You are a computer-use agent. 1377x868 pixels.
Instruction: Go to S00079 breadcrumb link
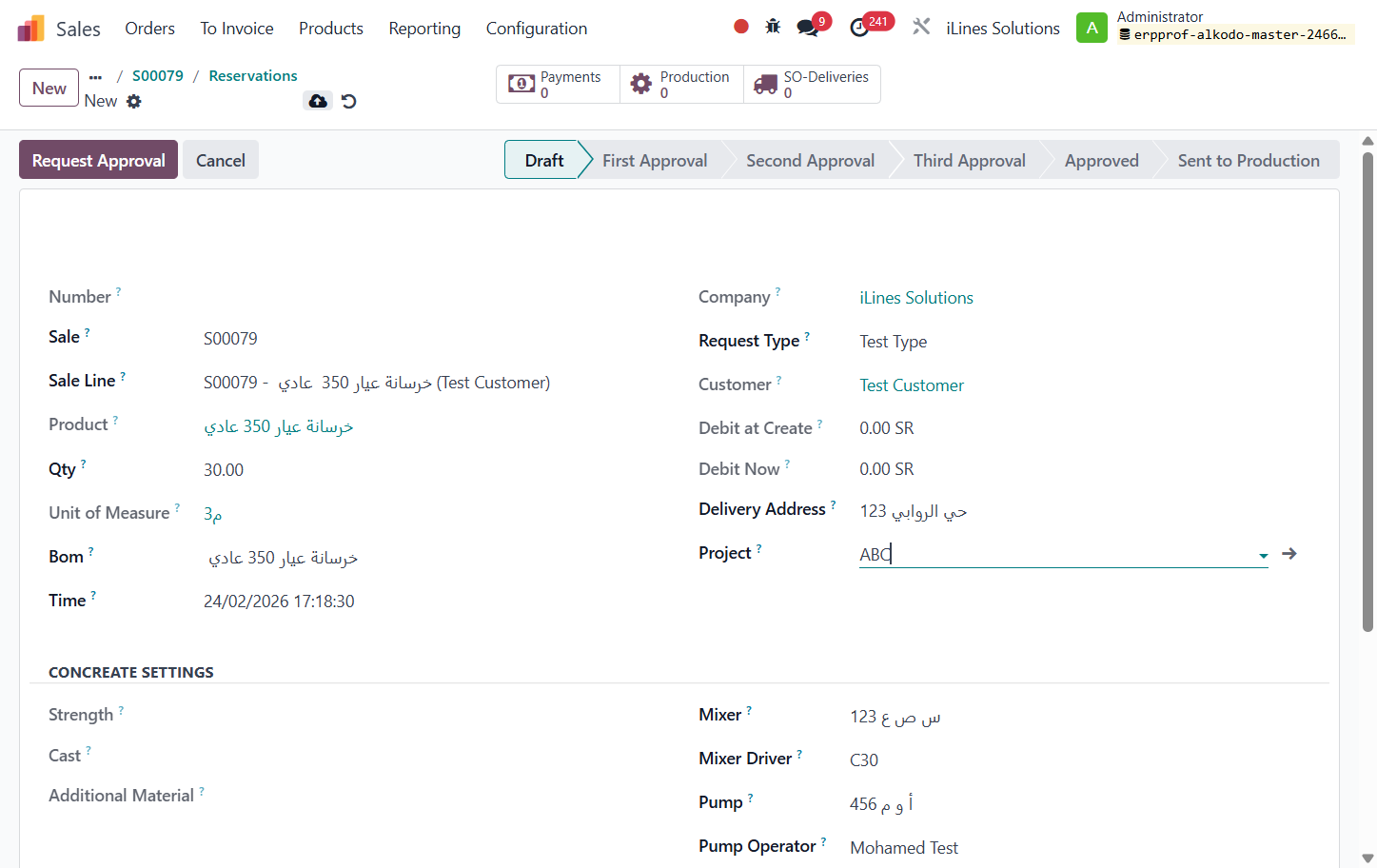pyautogui.click(x=158, y=76)
